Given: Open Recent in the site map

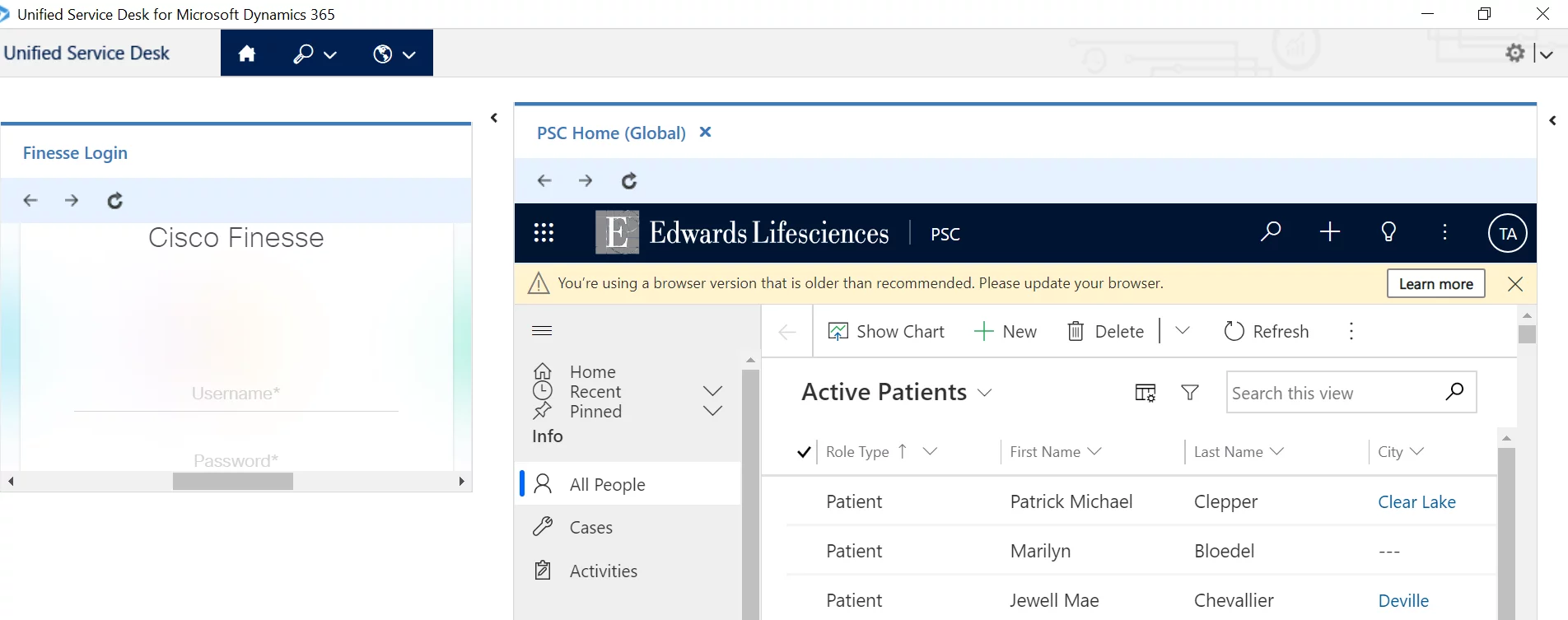Looking at the screenshot, I should click(595, 392).
